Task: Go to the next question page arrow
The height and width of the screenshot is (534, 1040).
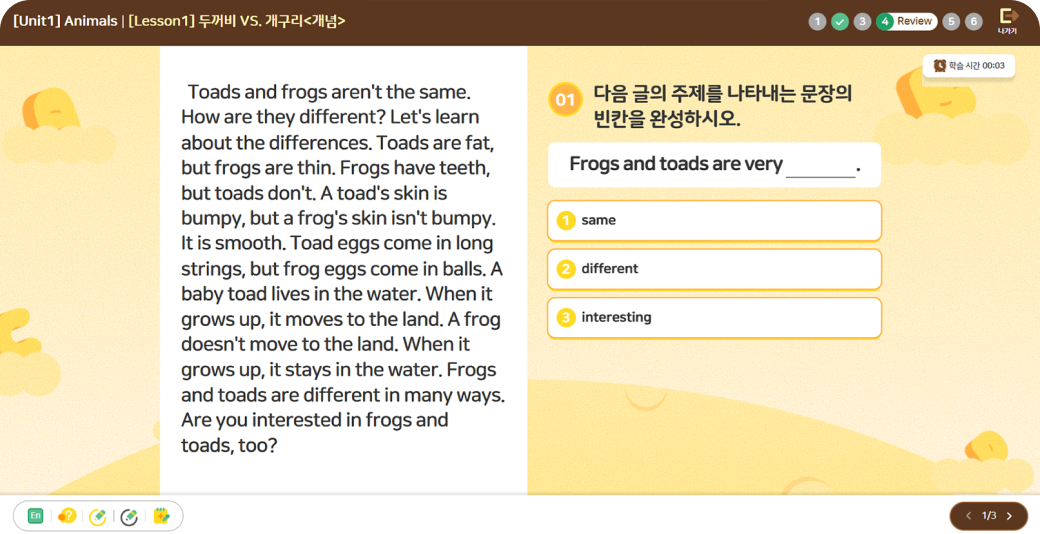Action: (x=1009, y=516)
